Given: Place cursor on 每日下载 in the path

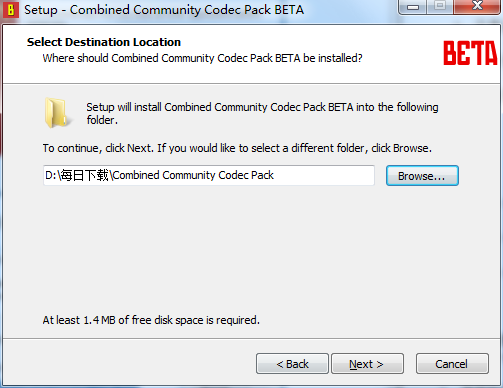Looking at the screenshot, I should click(84, 175).
